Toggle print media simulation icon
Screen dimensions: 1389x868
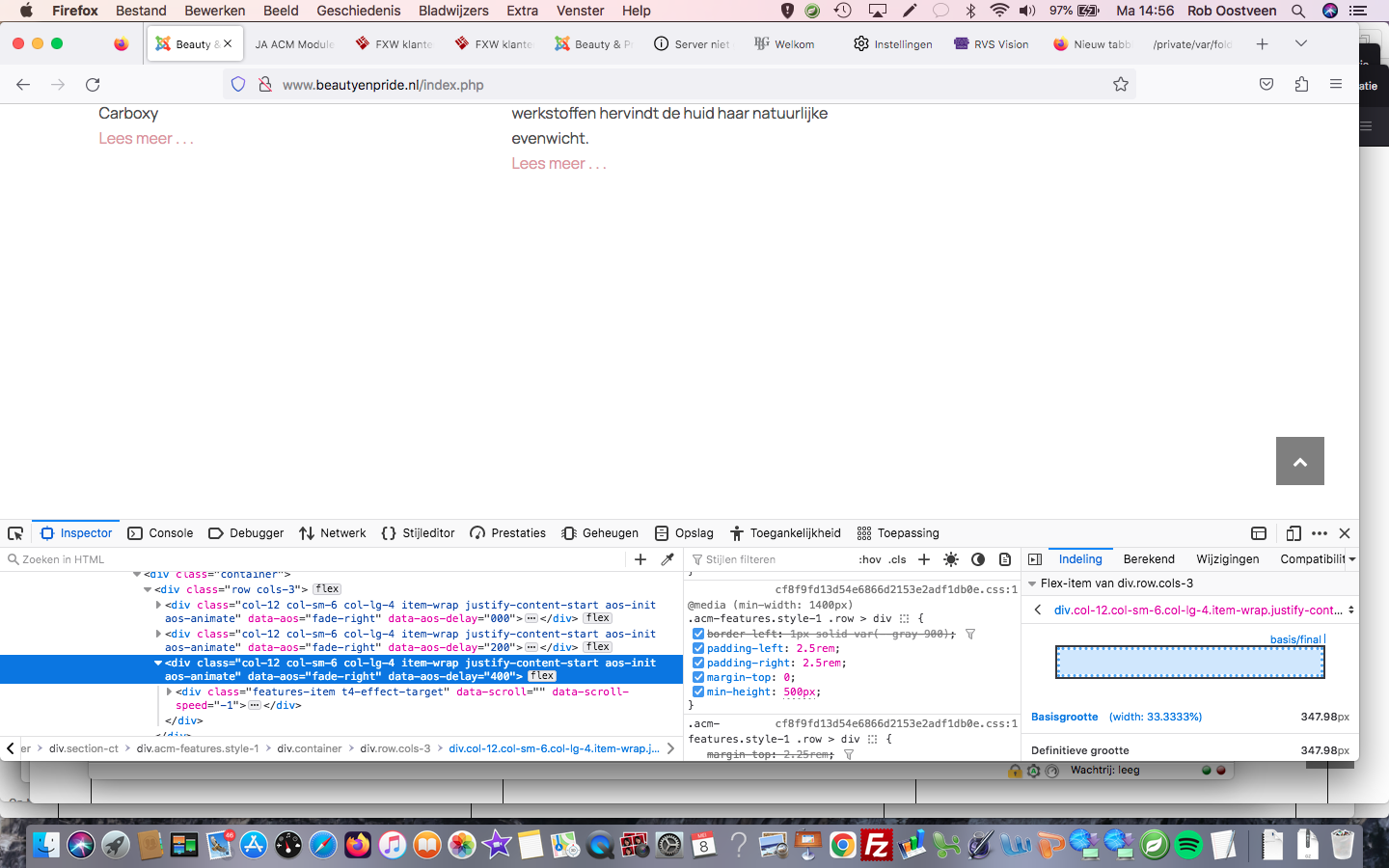(x=1005, y=559)
